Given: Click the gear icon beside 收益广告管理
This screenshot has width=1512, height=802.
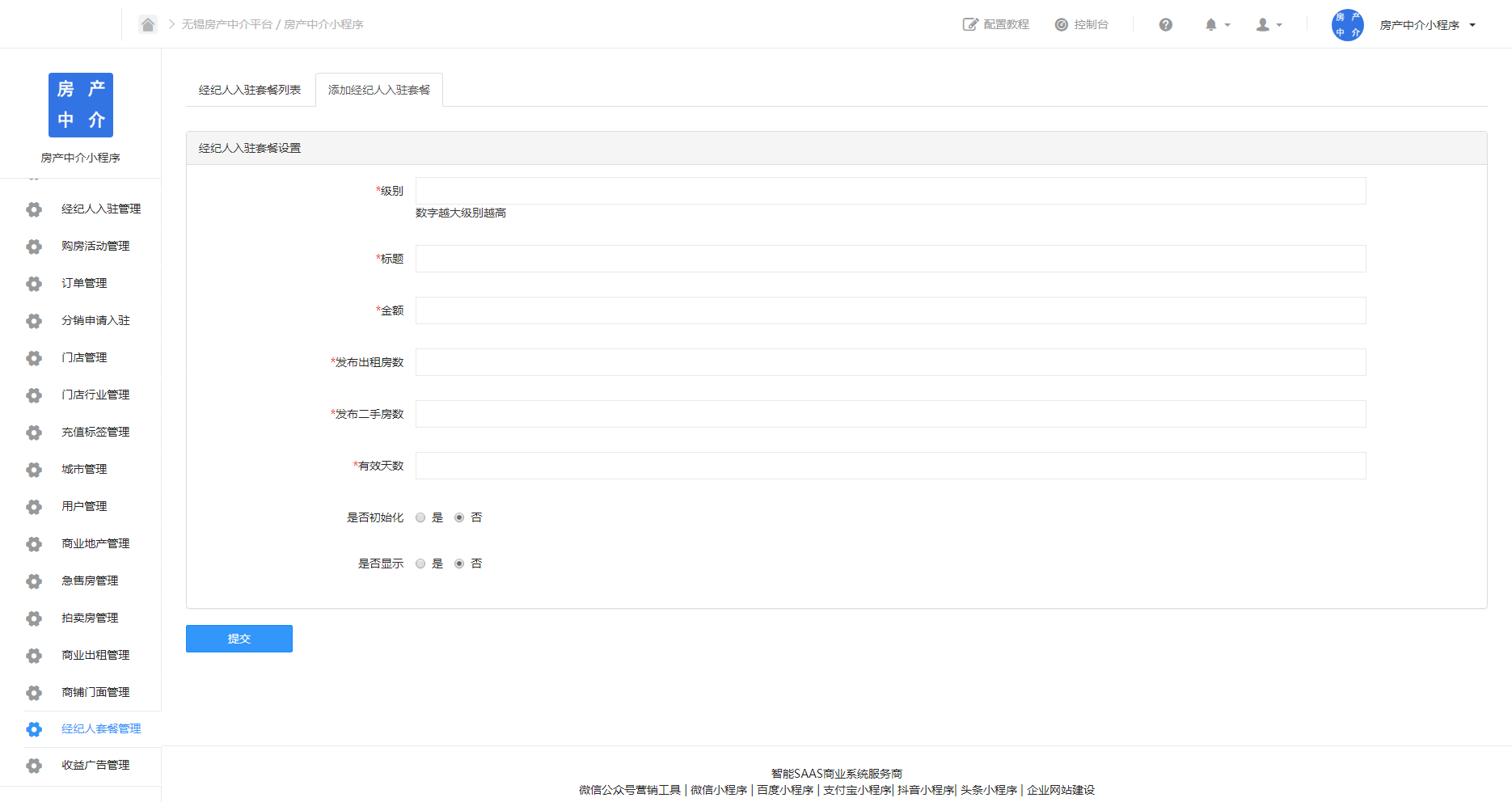Looking at the screenshot, I should tap(34, 766).
